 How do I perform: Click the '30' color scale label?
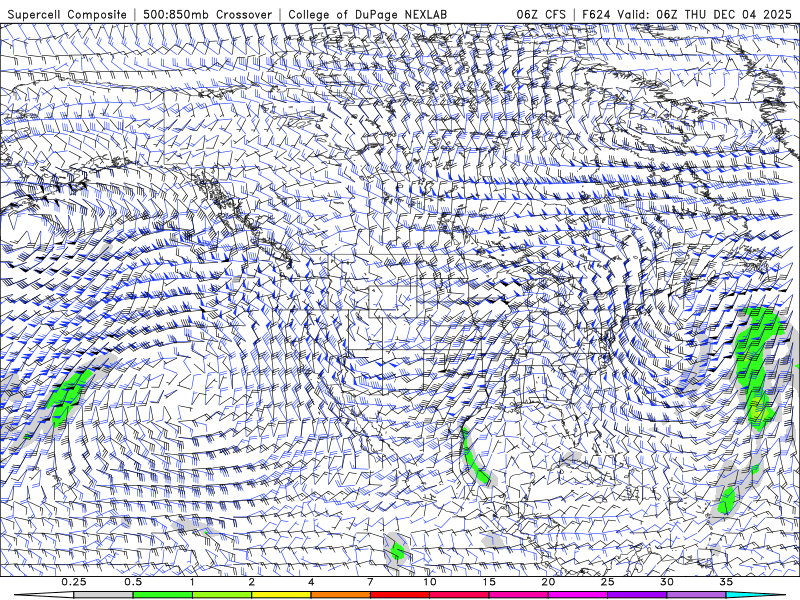coord(667,582)
